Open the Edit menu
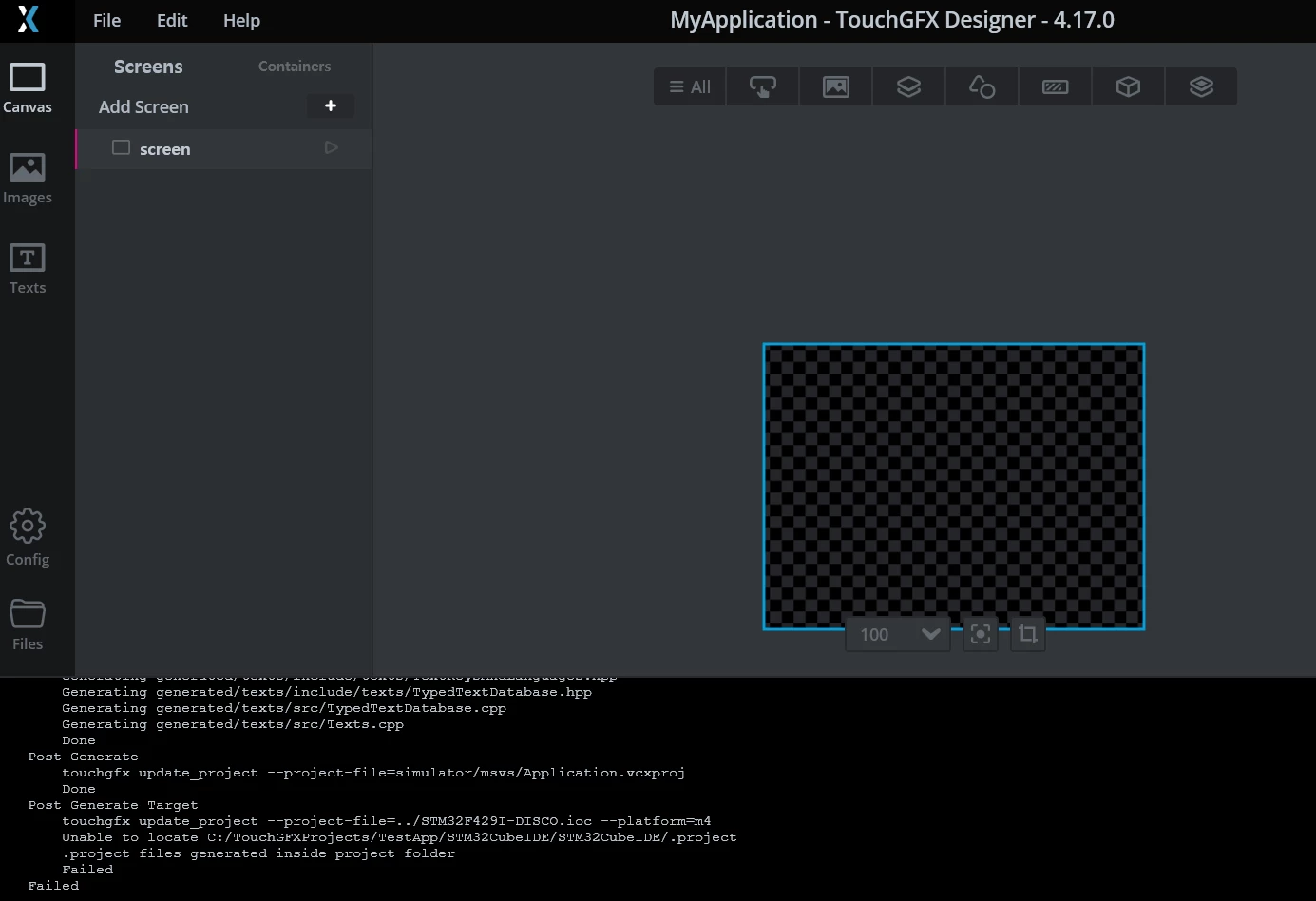Screen dimensions: 1316x901 click(172, 20)
